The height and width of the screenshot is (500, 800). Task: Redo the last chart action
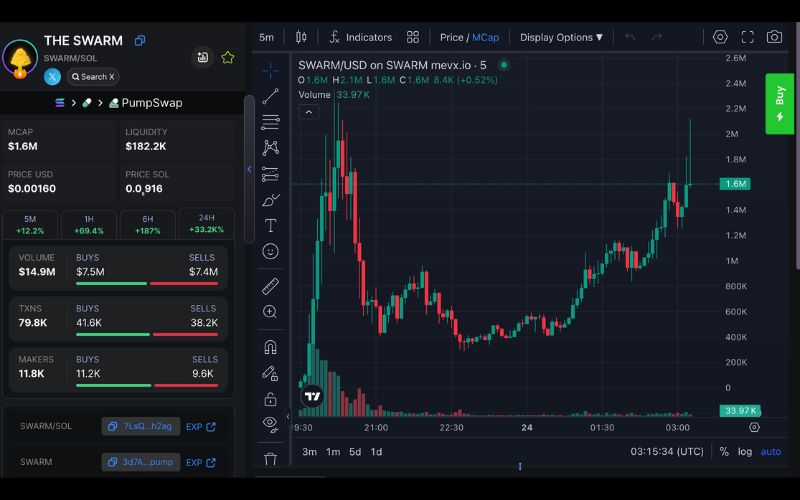pos(657,37)
